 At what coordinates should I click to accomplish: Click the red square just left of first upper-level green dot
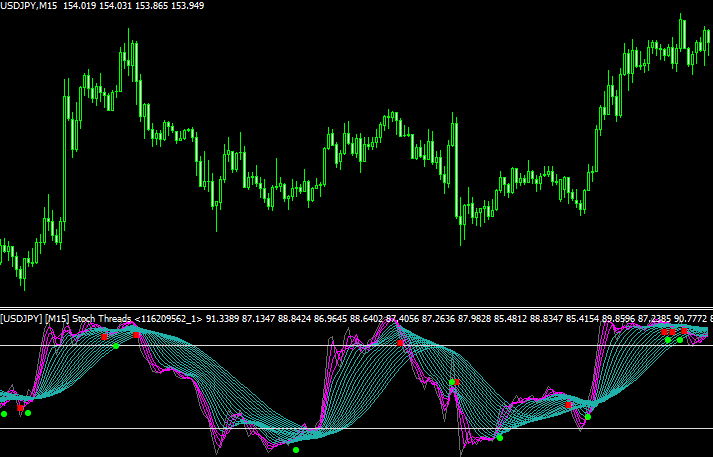[x=104, y=337]
